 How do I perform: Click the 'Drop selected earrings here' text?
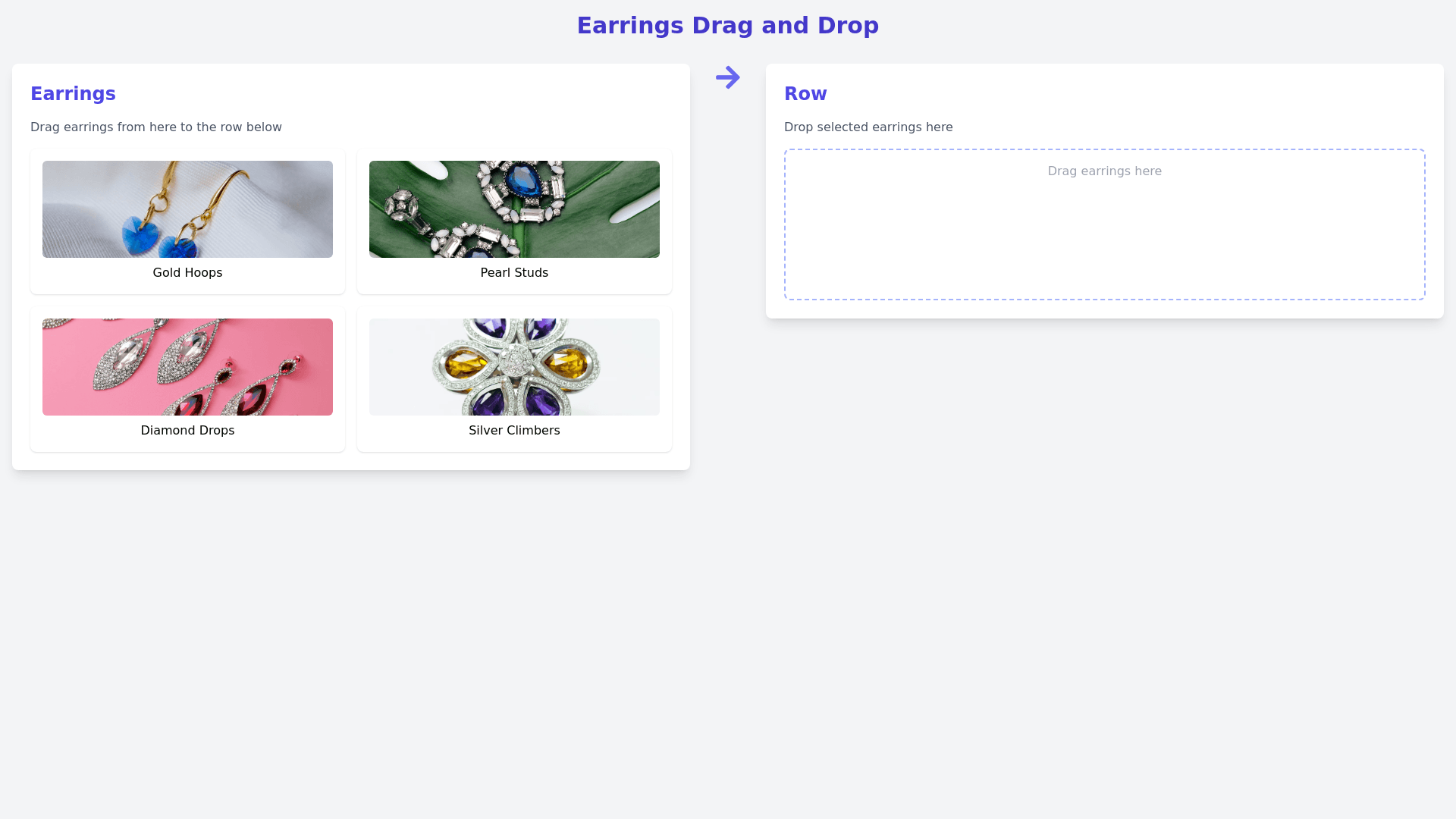pos(868,127)
